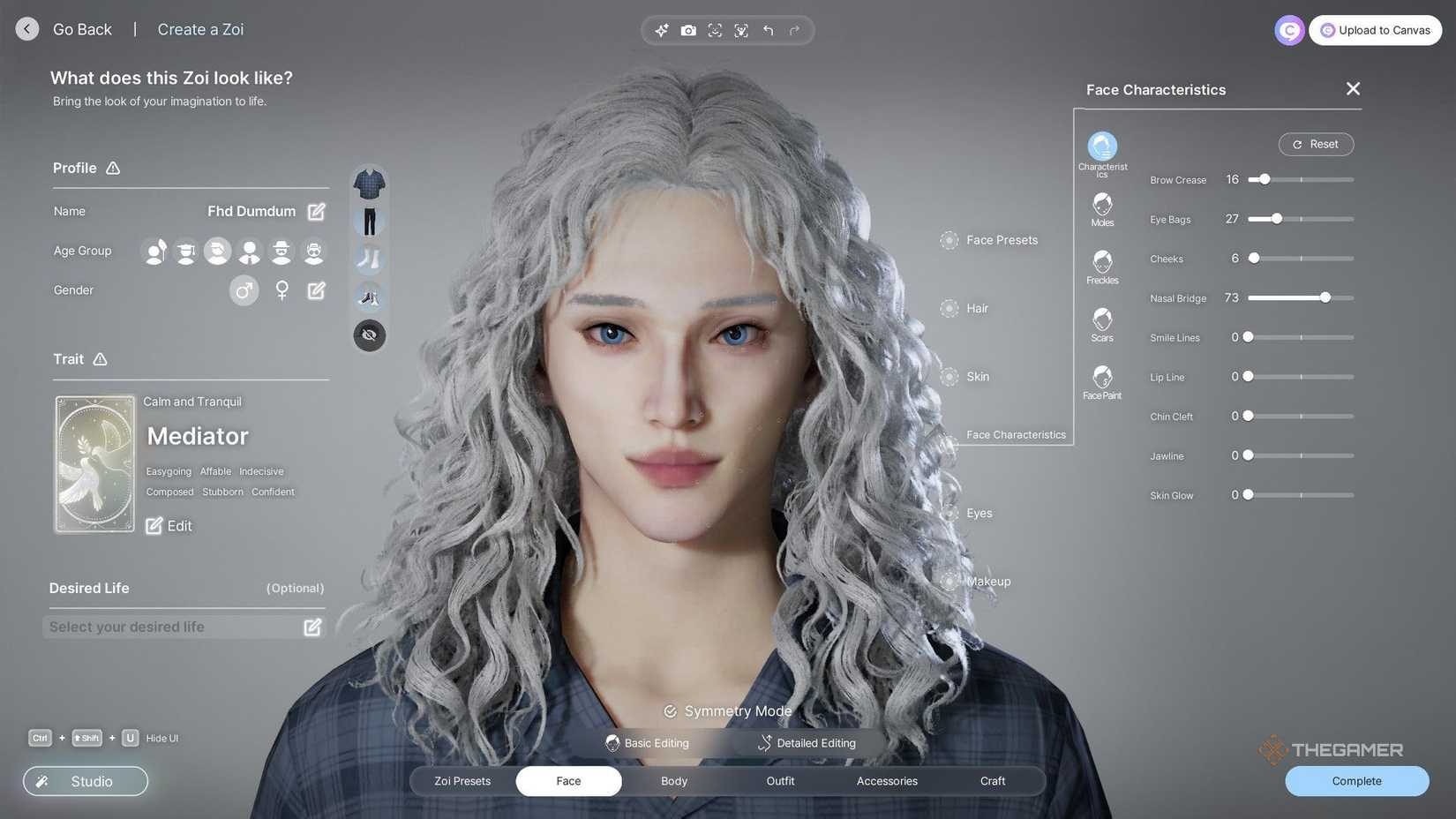This screenshot has height=819, width=1456.
Task: Toggle outfit visibility with the eye icon
Action: [369, 334]
